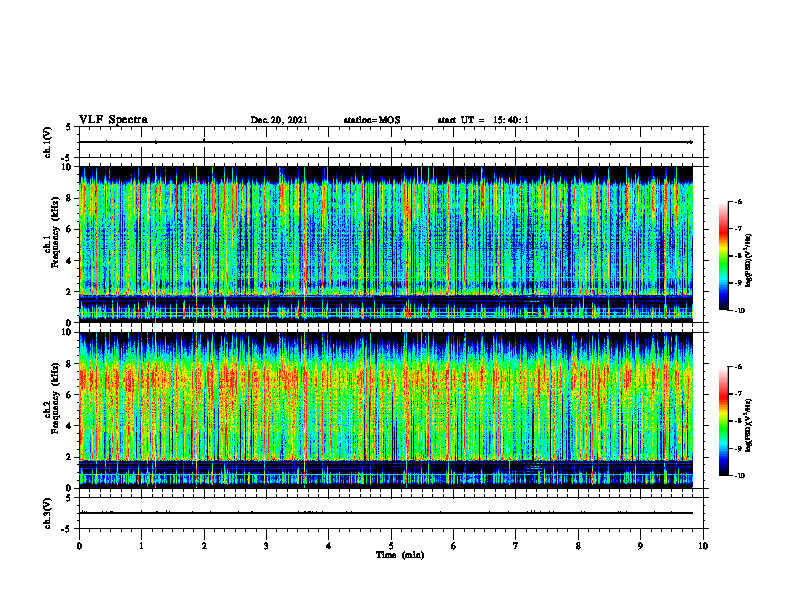Click the ch.1 PSD color bar

[724, 256]
